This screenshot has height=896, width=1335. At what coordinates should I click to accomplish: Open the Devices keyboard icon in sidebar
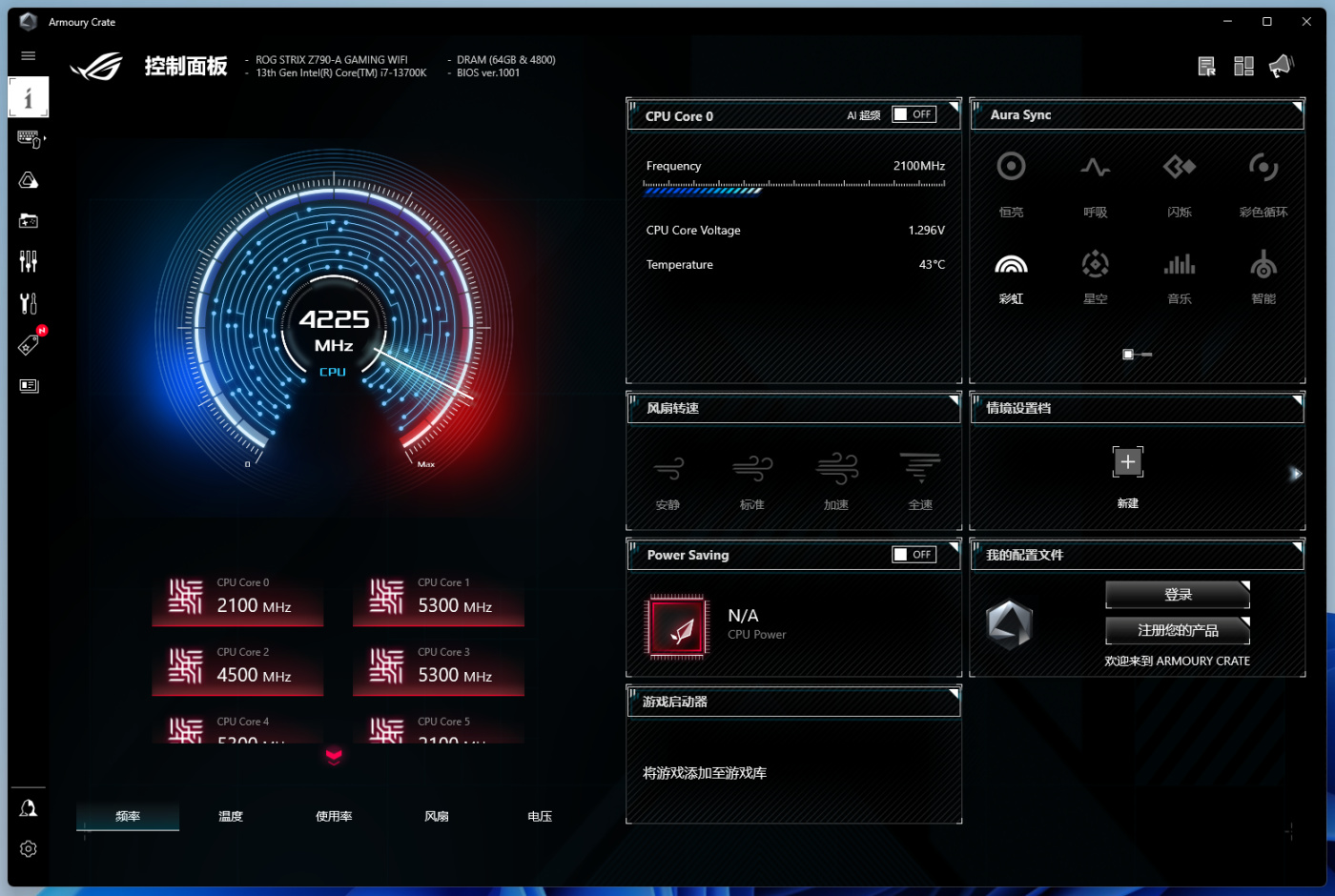tap(30, 139)
